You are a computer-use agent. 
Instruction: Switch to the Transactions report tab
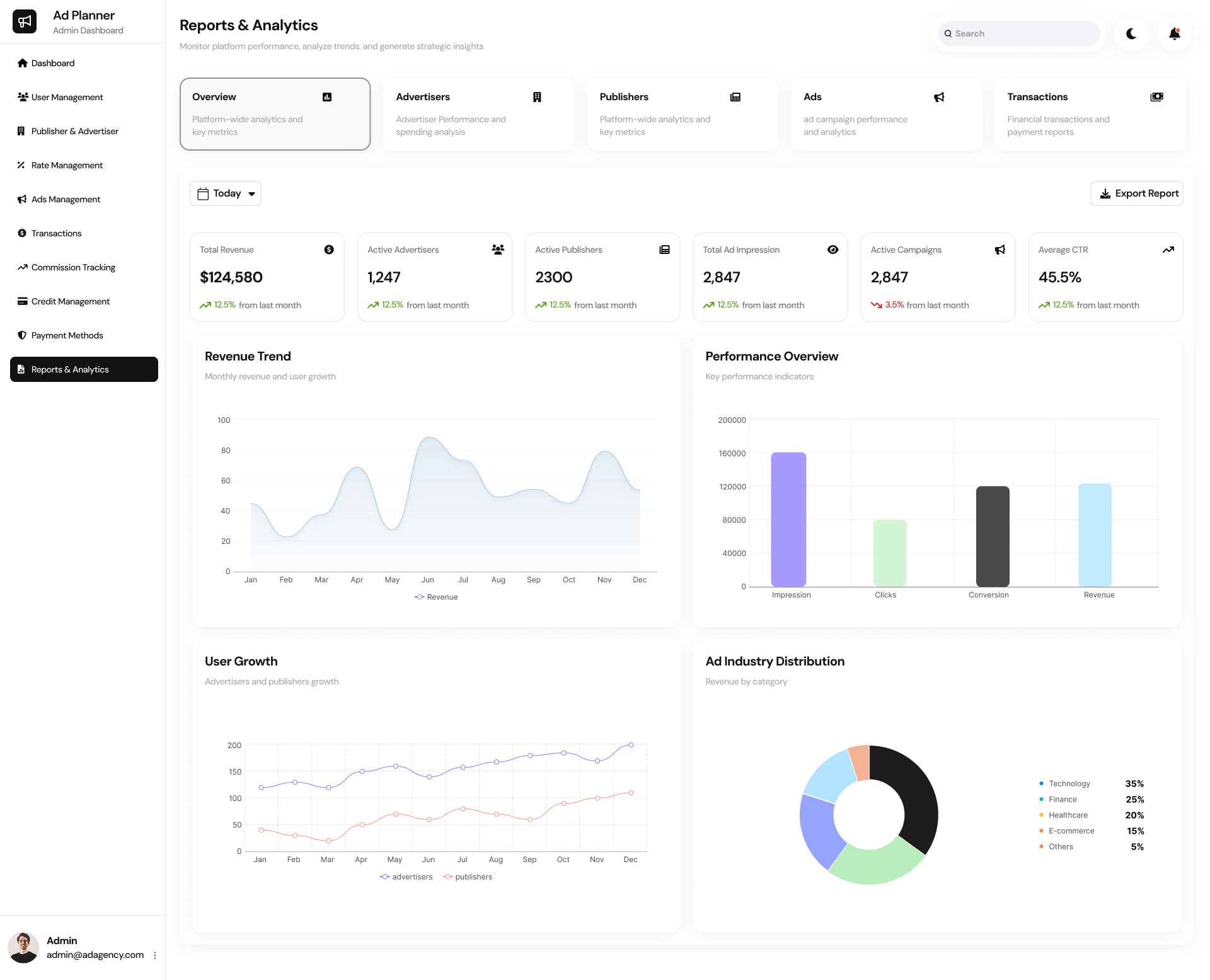[1090, 114]
